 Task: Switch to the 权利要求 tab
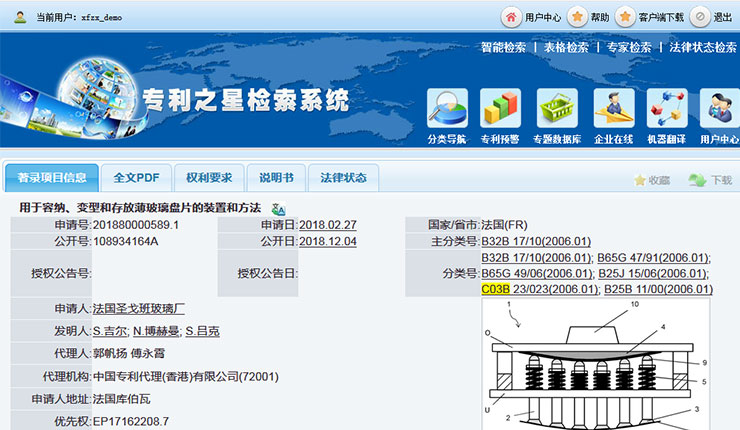coord(209,178)
